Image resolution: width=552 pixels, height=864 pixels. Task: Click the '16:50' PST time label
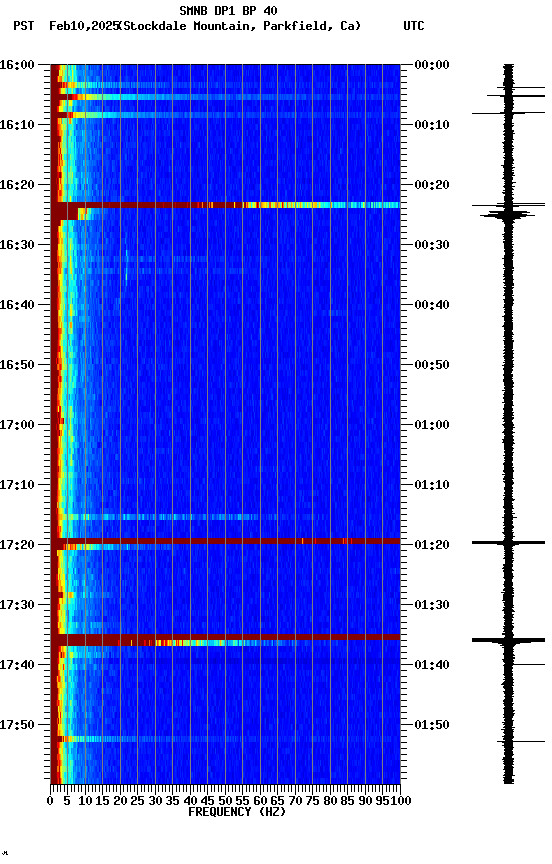tap(17, 365)
